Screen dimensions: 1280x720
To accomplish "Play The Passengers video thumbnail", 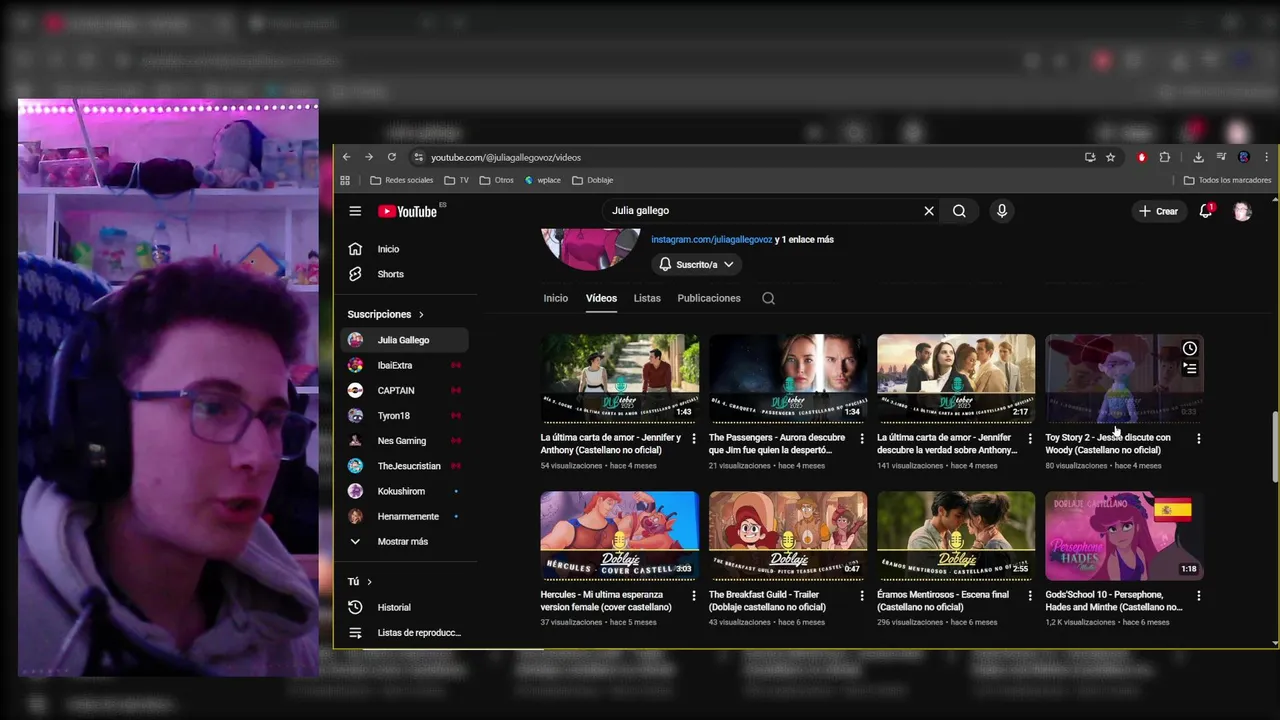I will (788, 379).
